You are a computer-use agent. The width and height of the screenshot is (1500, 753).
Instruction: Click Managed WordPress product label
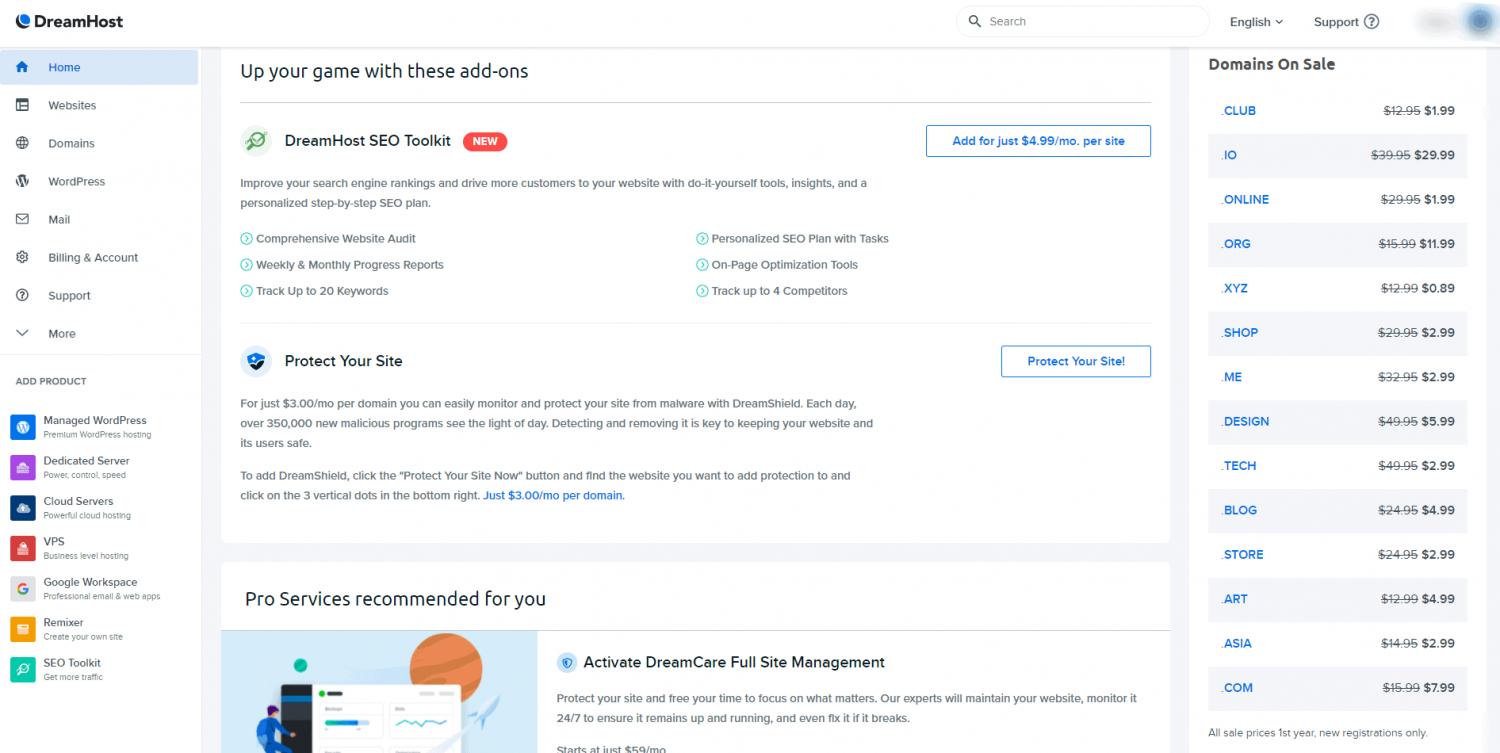[x=95, y=421]
